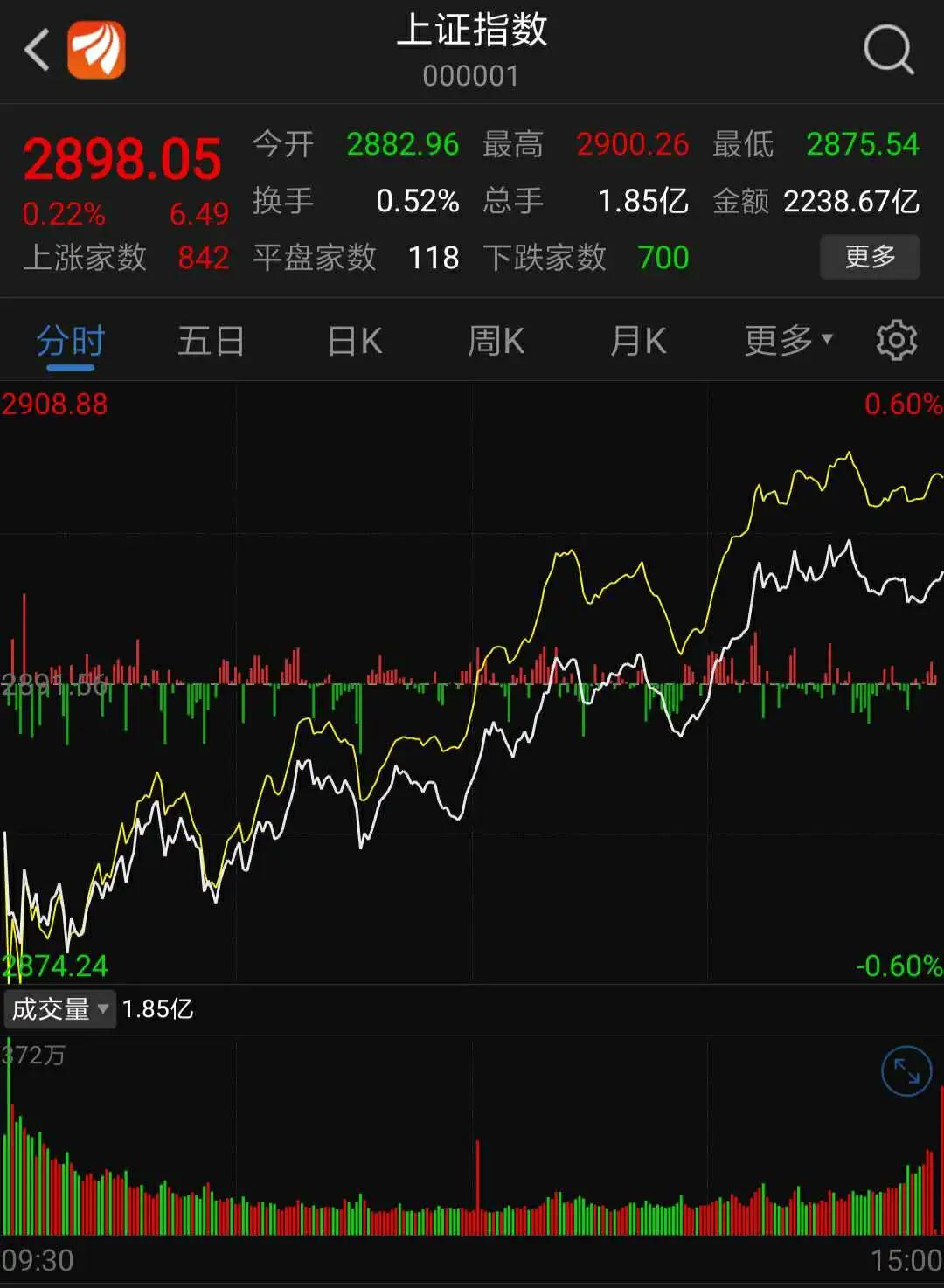The height and width of the screenshot is (1288, 944).
Task: Select the 周K weekly chart tab
Action: (494, 341)
